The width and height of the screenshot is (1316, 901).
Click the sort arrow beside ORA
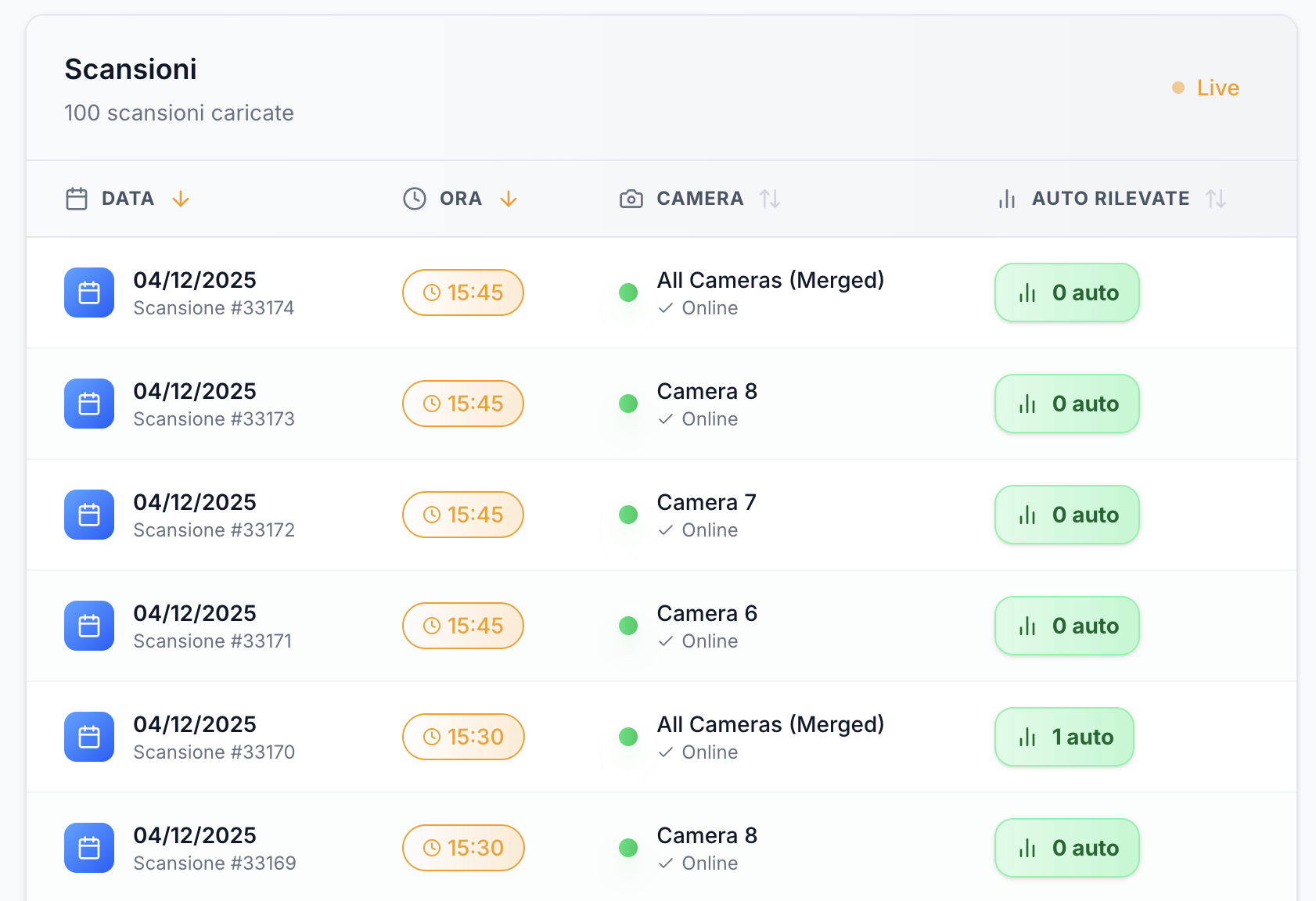coord(509,199)
